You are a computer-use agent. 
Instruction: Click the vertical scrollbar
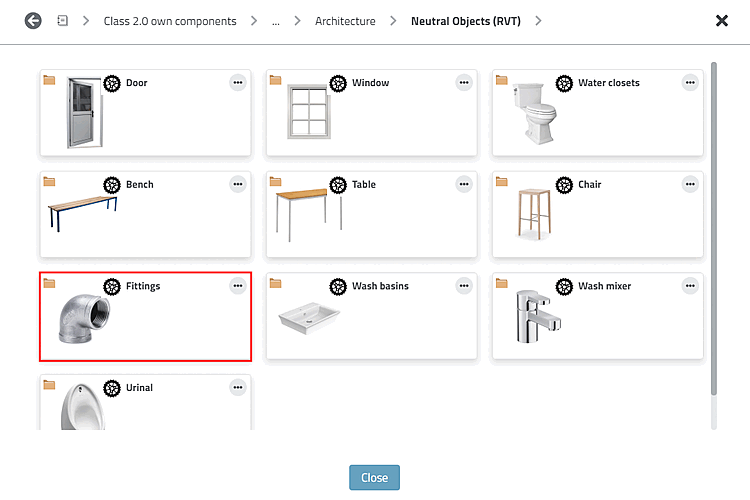click(x=713, y=230)
